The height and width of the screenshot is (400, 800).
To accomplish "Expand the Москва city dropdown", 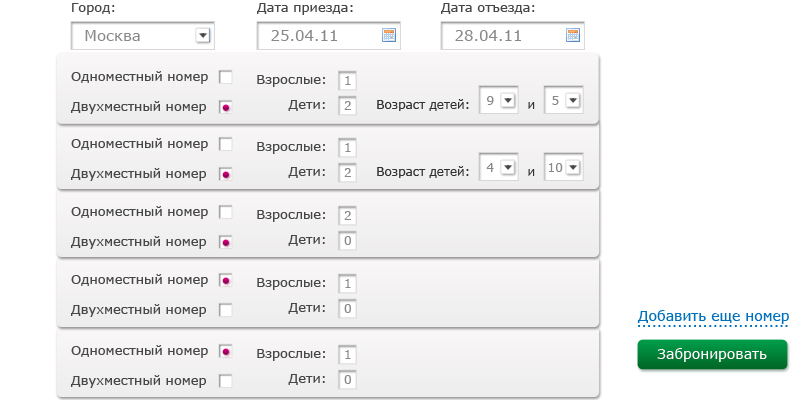I will click(203, 36).
